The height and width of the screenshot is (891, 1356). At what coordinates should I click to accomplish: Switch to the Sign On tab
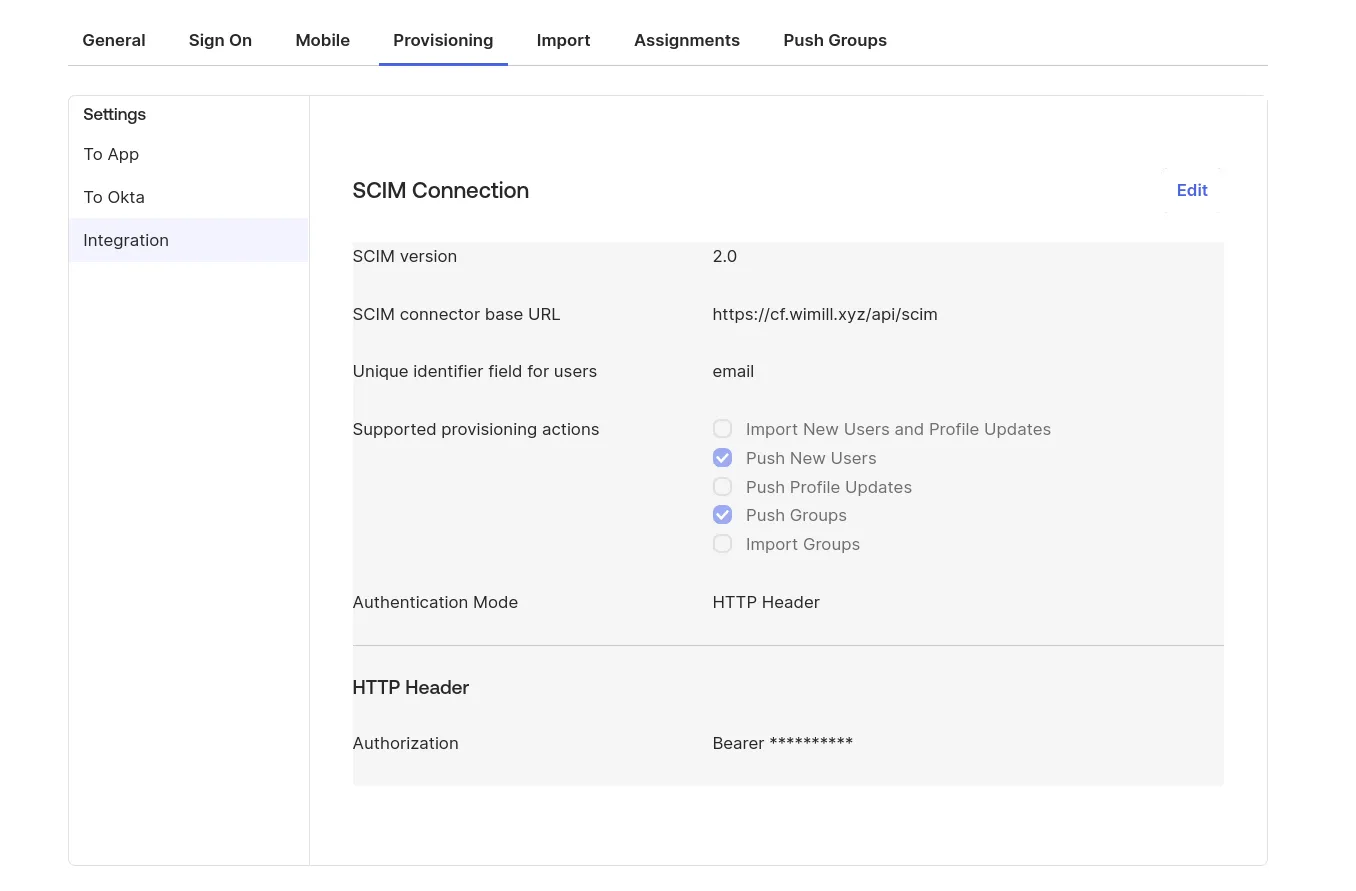click(220, 40)
